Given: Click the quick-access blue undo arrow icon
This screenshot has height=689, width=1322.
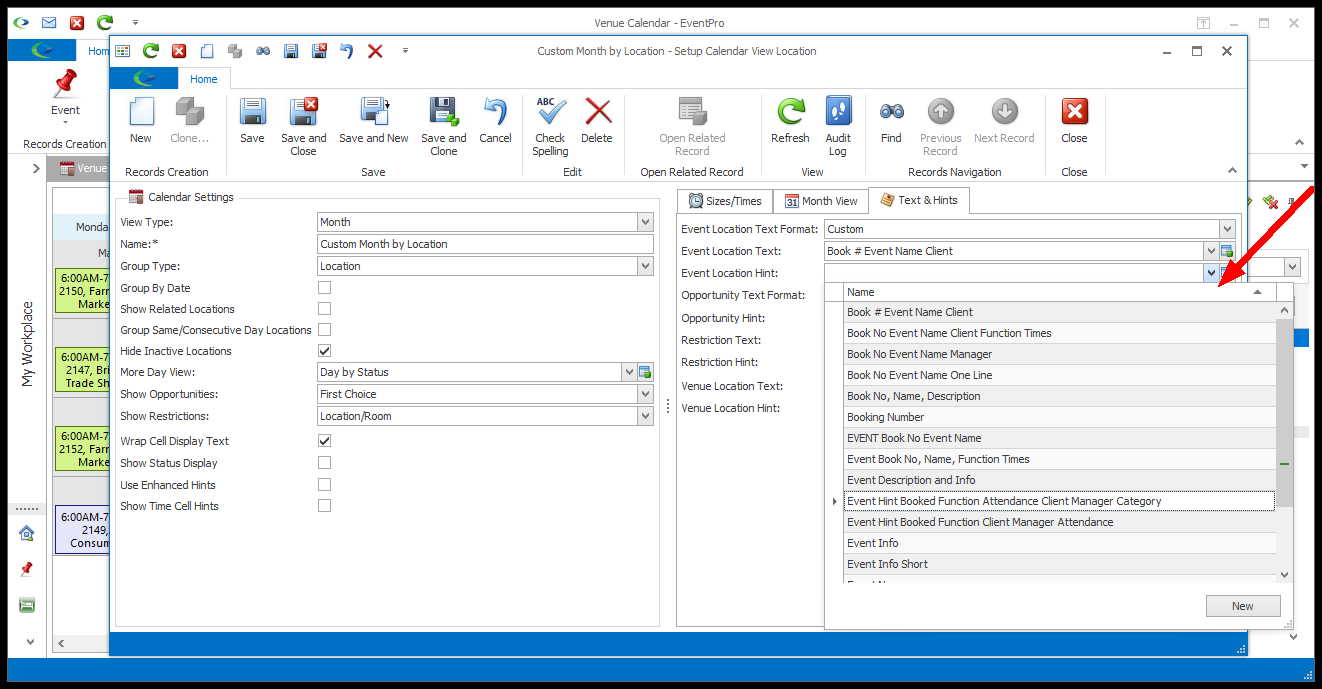Looking at the screenshot, I should click(347, 51).
